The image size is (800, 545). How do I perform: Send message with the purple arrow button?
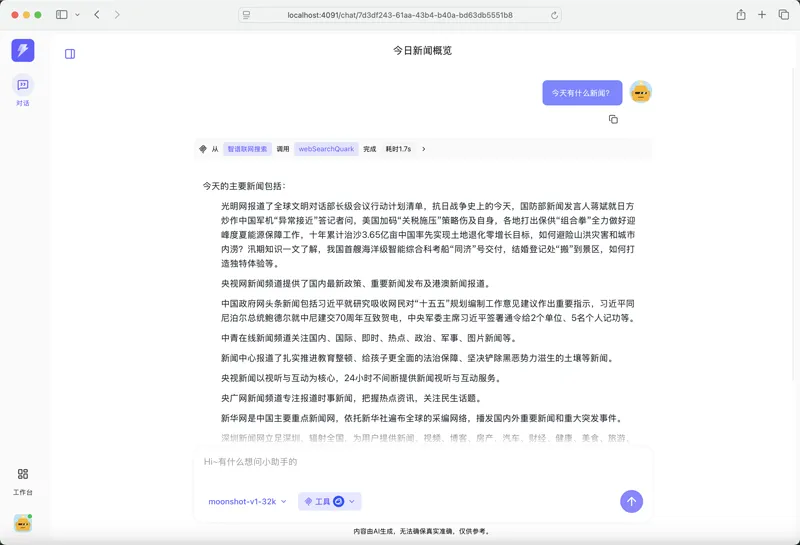coord(631,501)
